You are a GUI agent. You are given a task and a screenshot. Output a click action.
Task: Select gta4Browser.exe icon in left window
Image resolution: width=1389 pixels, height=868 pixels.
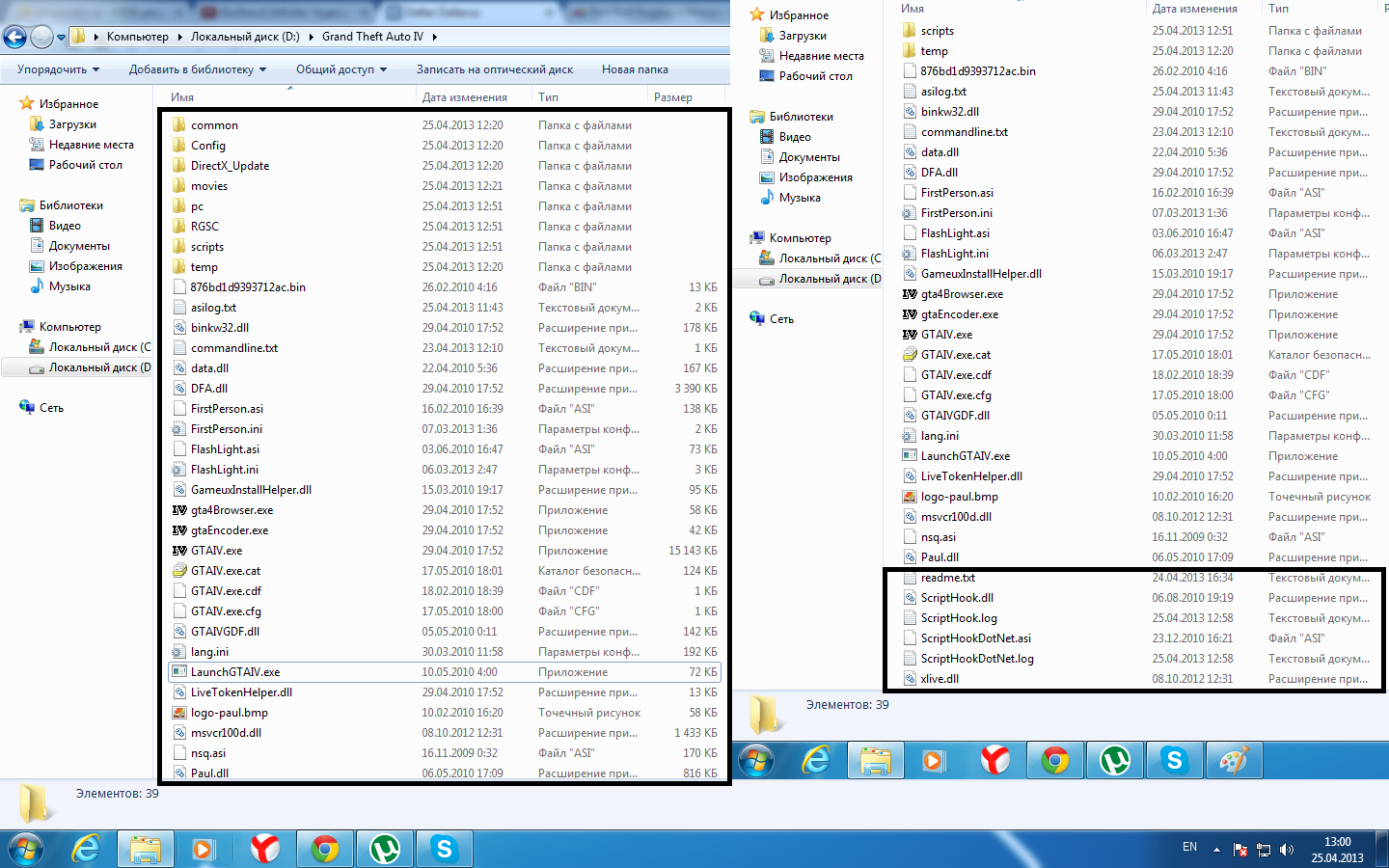179,510
